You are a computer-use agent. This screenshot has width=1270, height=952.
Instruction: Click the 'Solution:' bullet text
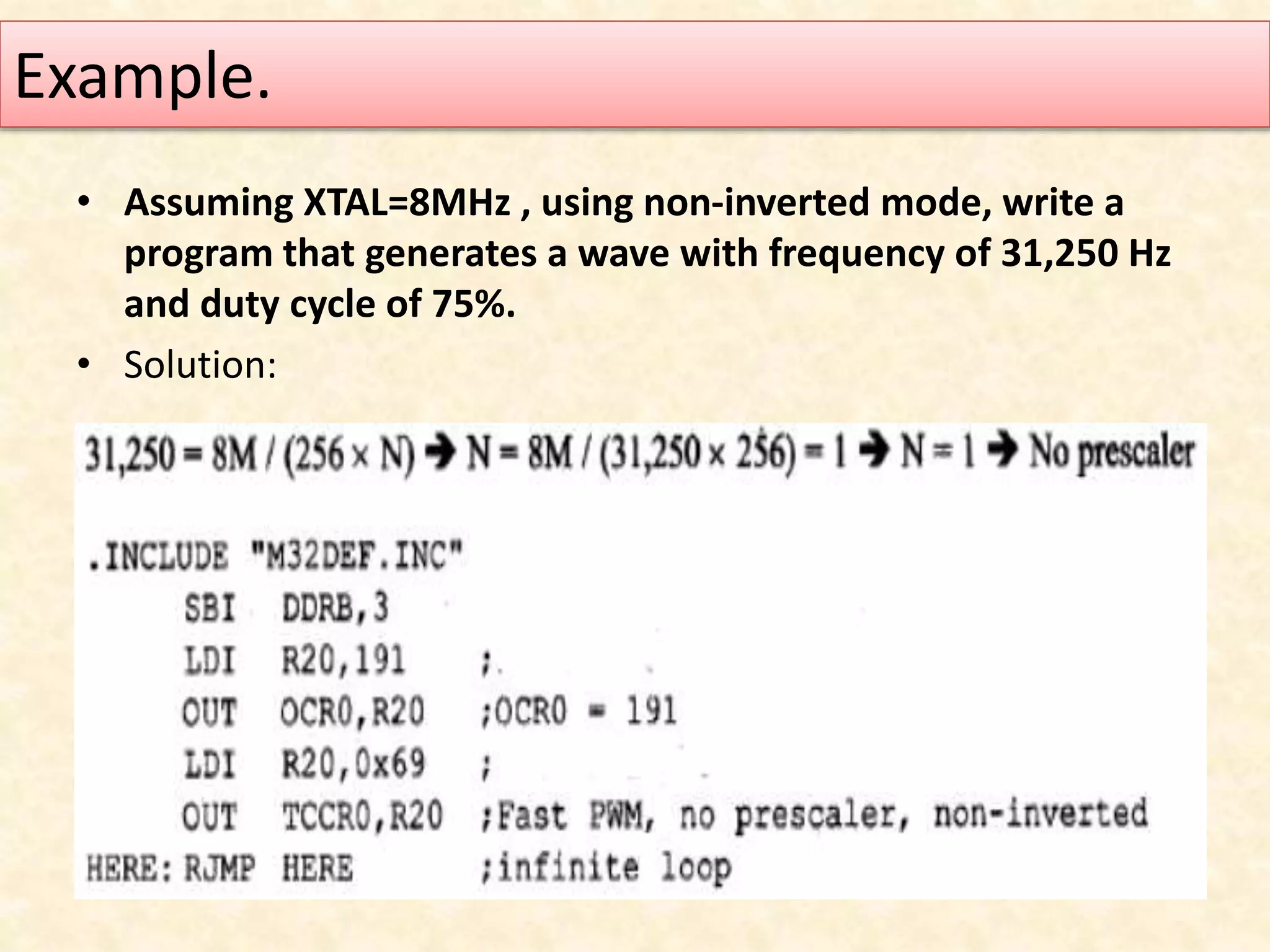tap(200, 364)
